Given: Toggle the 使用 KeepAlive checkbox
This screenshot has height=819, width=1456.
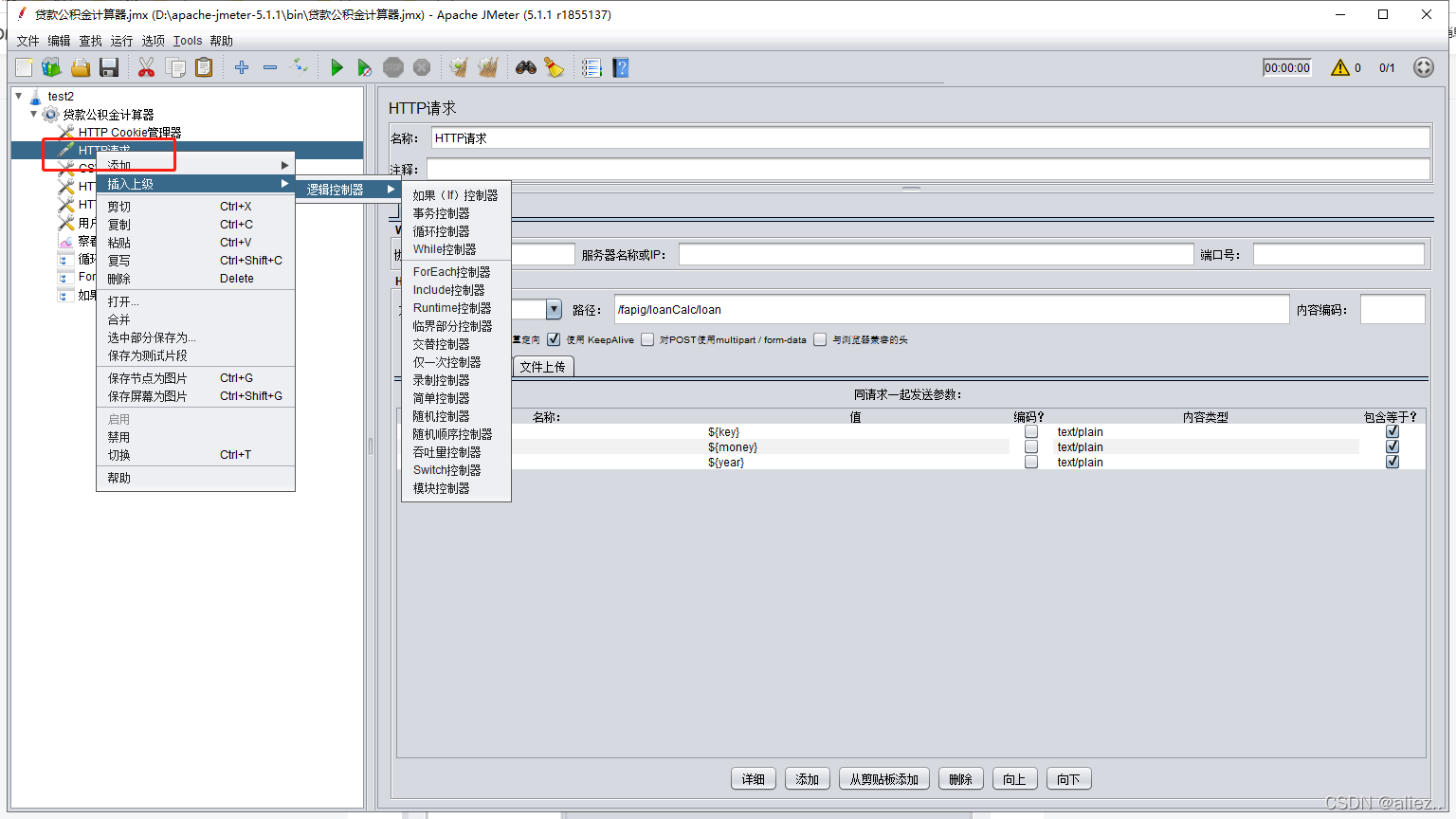Looking at the screenshot, I should 554,339.
